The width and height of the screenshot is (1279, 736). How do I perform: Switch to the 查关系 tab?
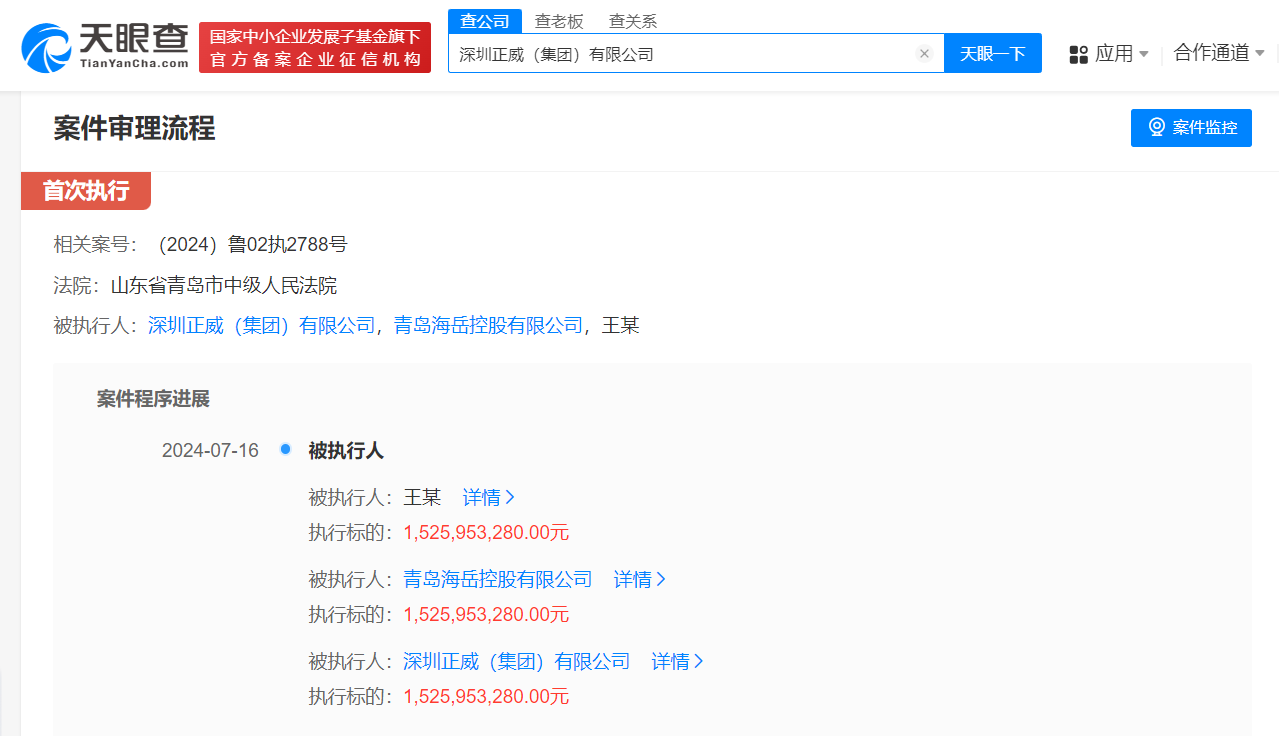pyautogui.click(x=631, y=20)
